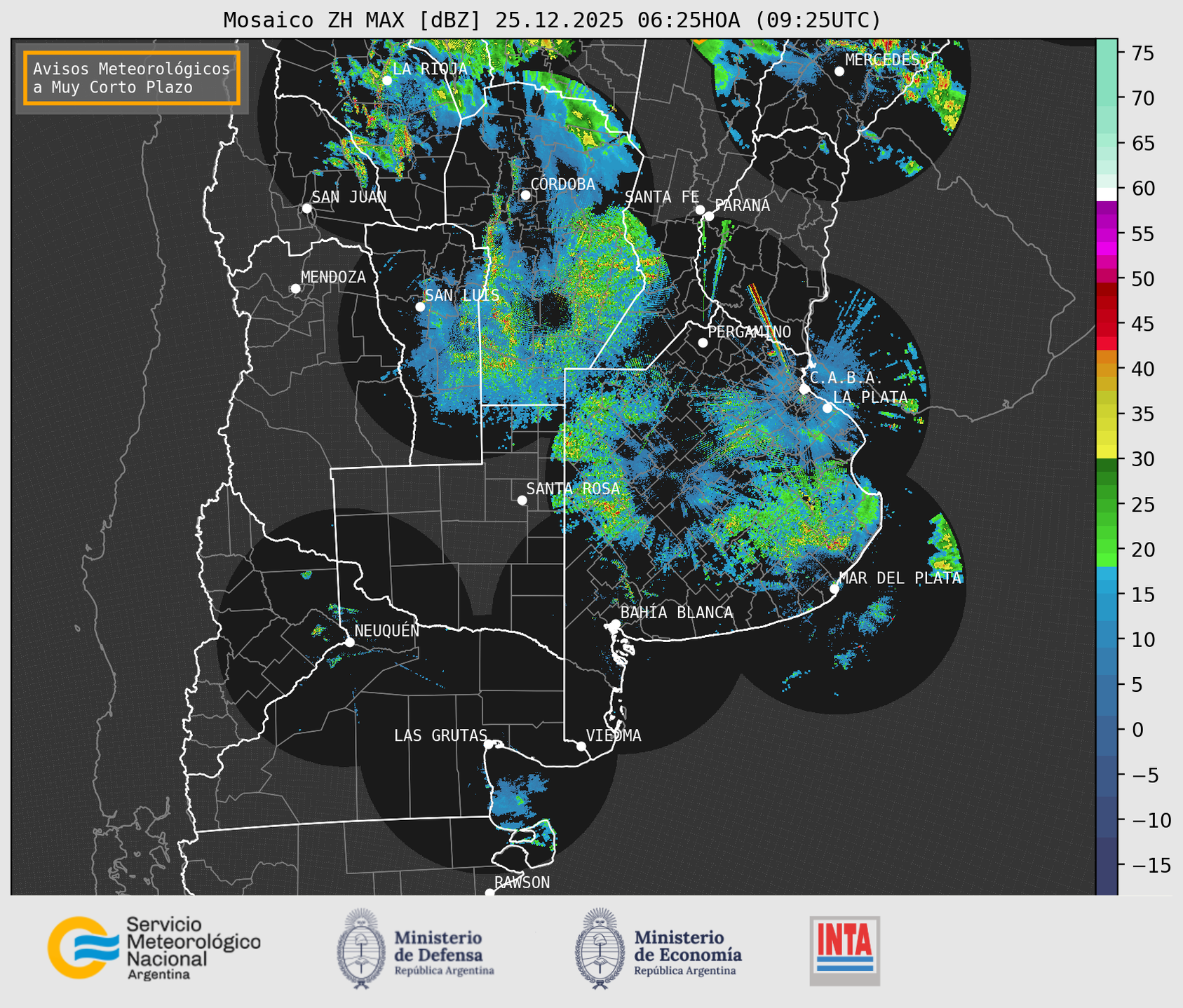Select the NEUQUÉN city marker dot

(x=349, y=641)
